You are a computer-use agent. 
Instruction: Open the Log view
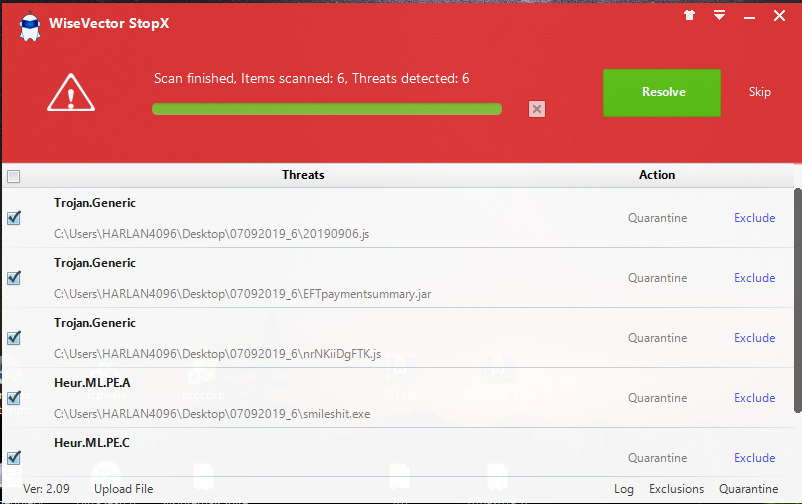(x=623, y=489)
